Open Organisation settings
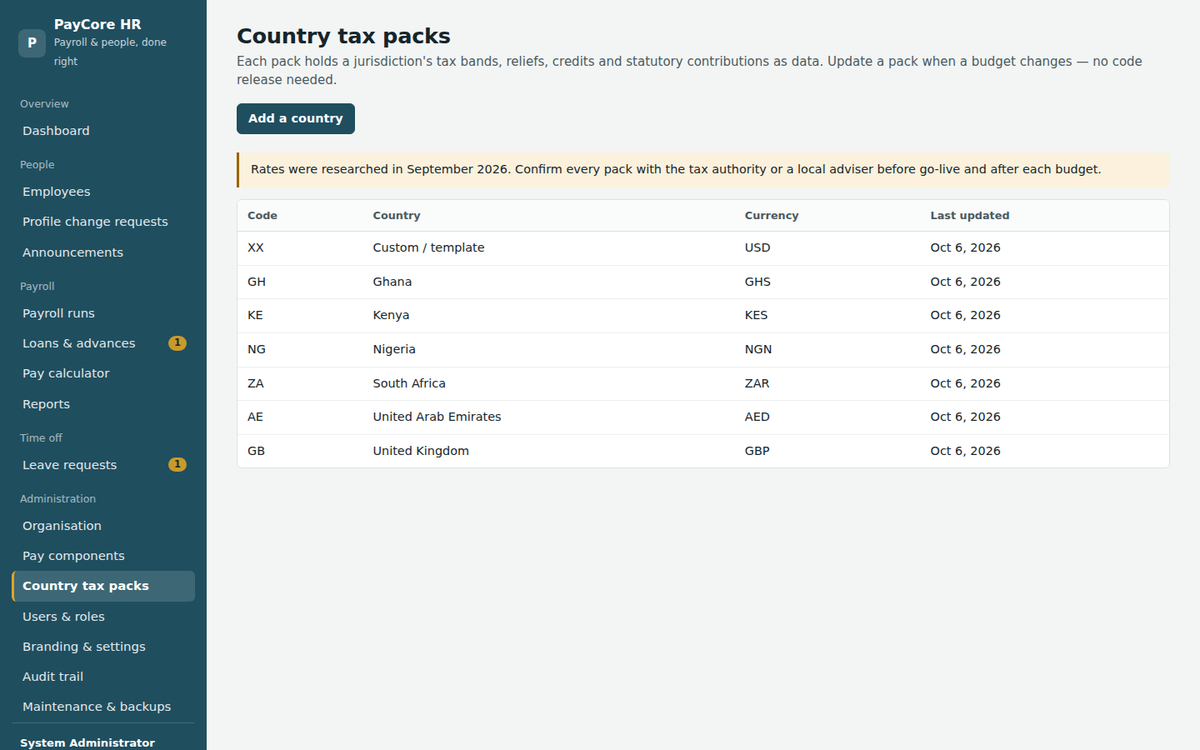1200x750 pixels. 103,526
